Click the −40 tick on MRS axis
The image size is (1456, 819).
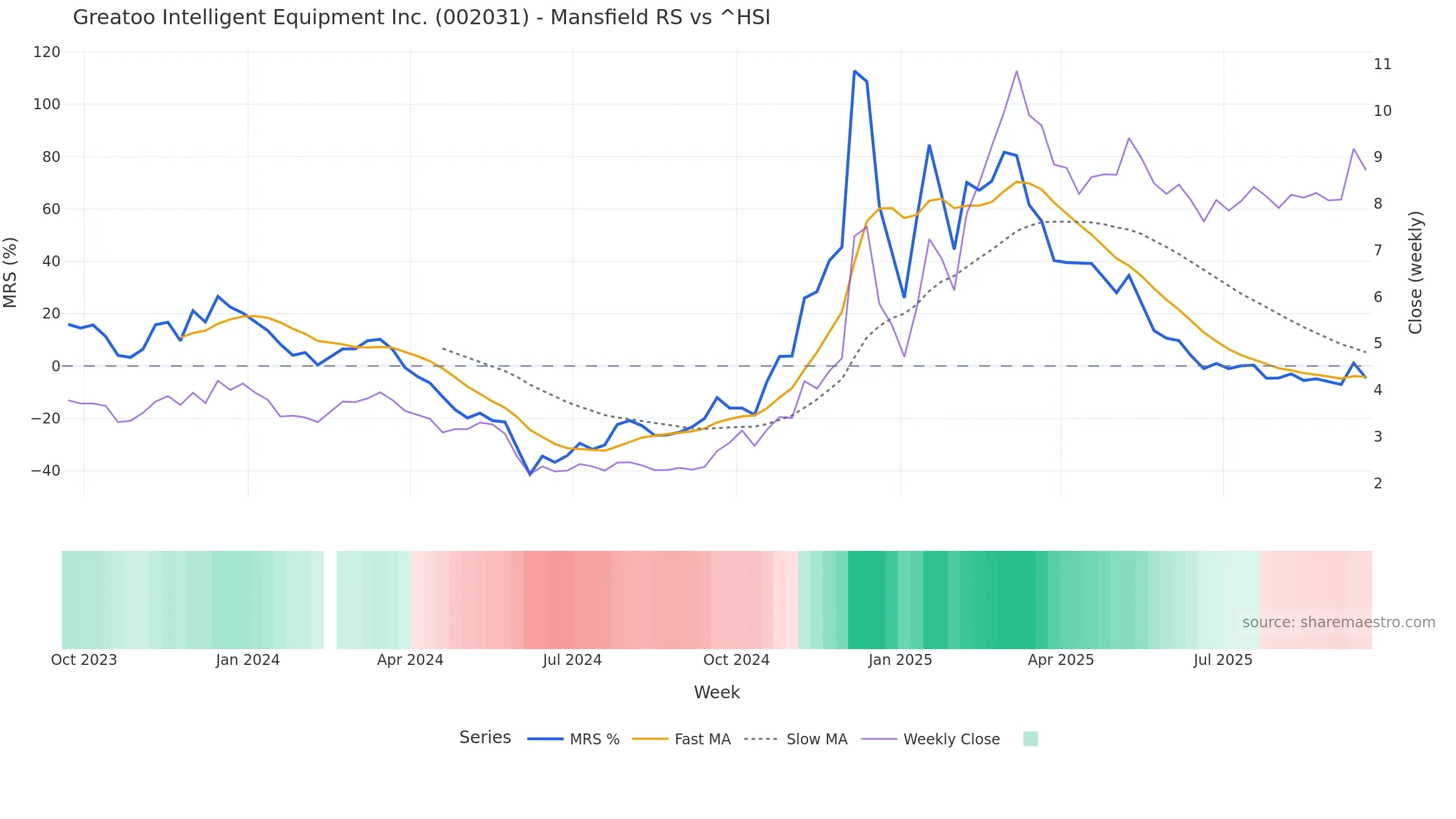[45, 471]
